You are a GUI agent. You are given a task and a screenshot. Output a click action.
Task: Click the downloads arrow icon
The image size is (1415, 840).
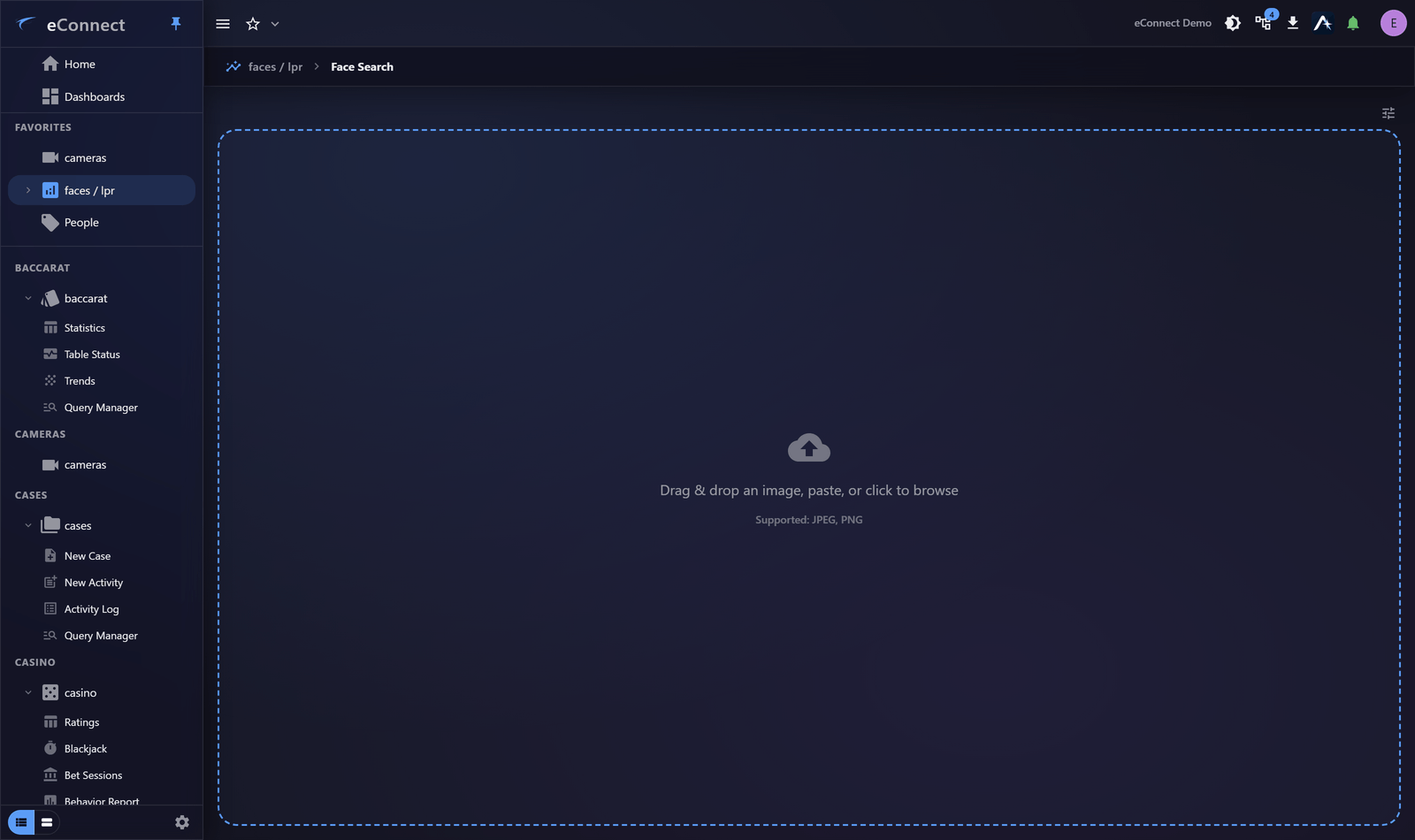pyautogui.click(x=1293, y=23)
